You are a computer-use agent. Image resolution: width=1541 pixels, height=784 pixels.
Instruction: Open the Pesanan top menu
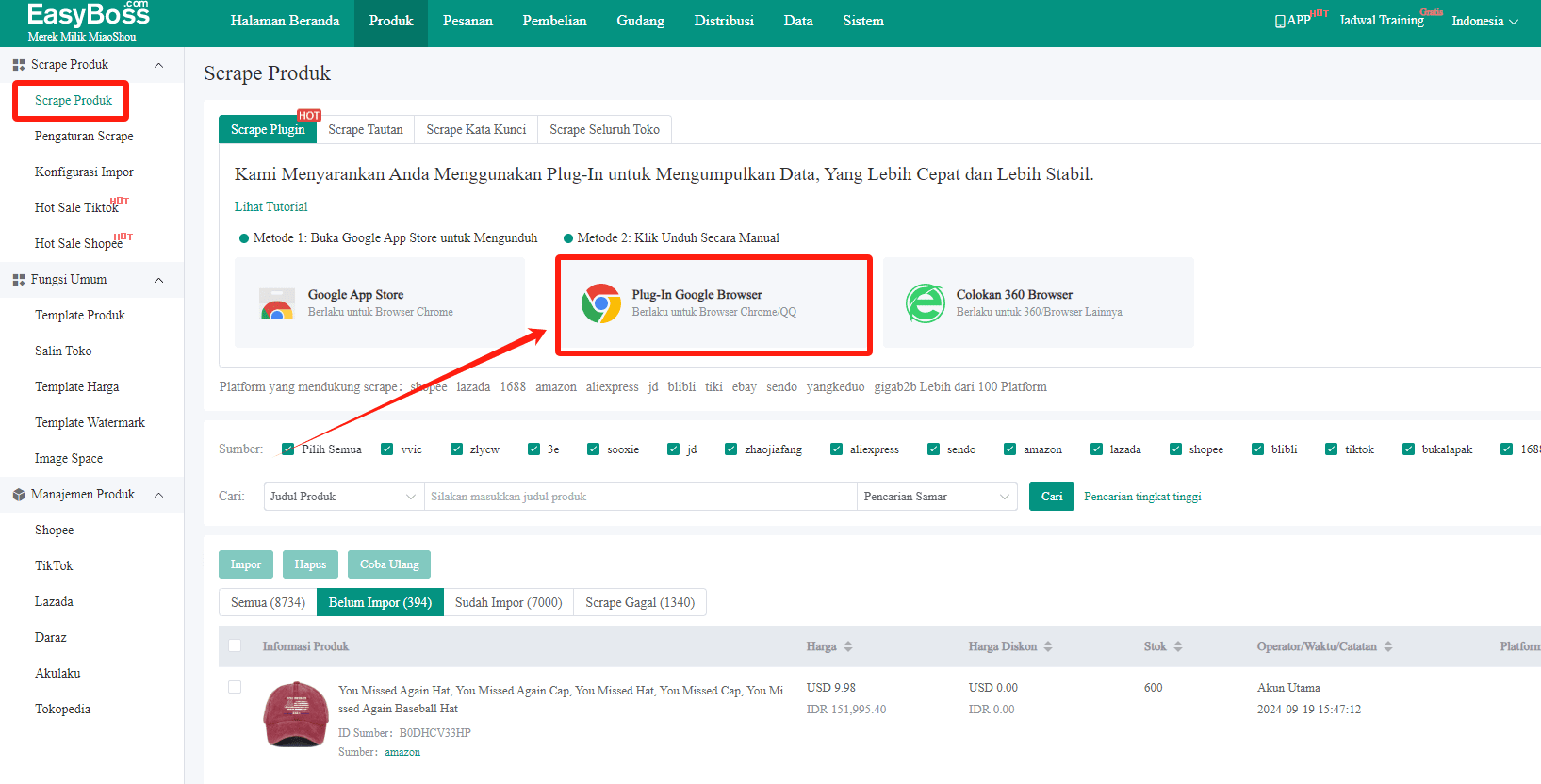point(467,21)
